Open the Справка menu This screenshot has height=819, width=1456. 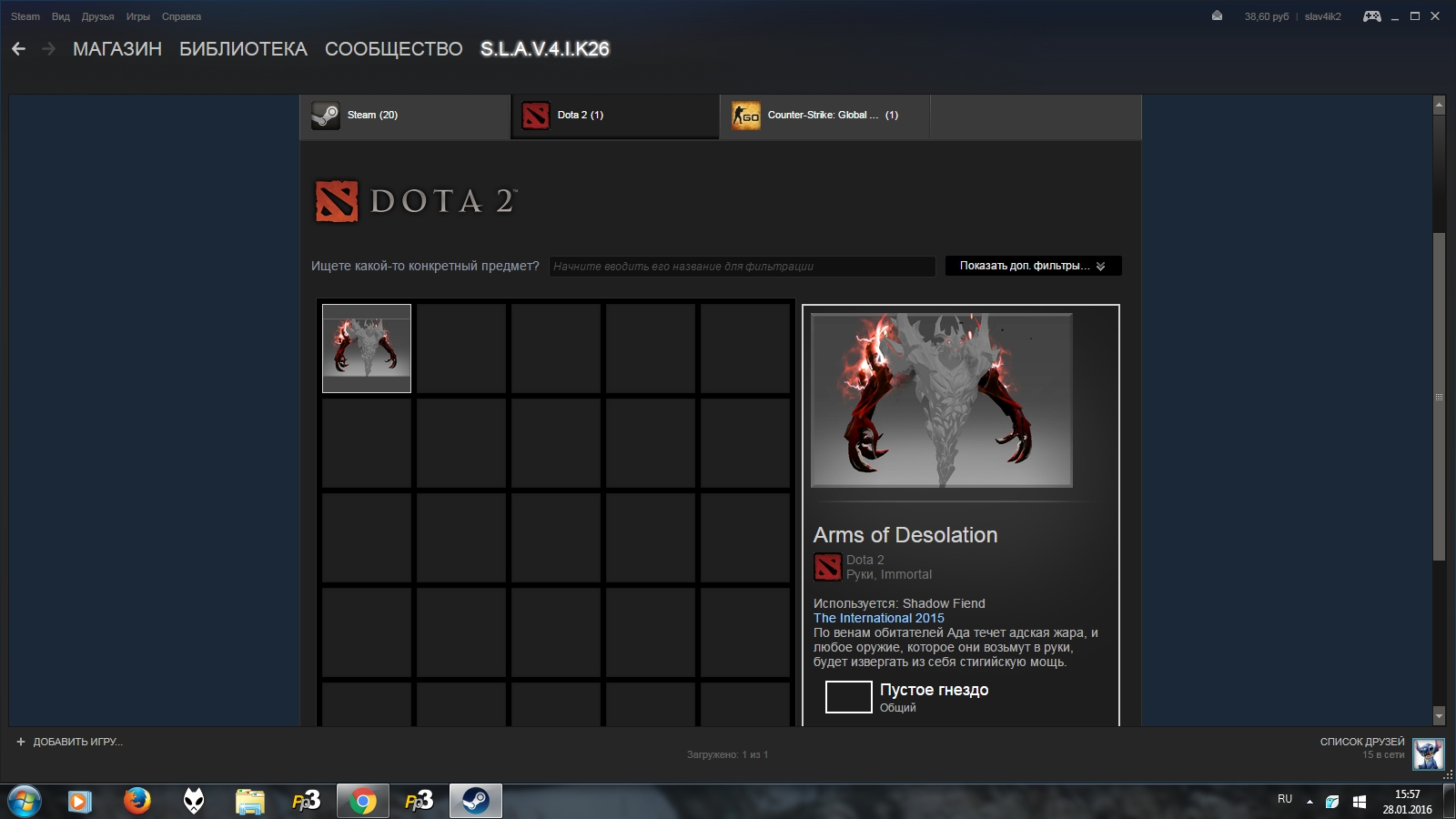(181, 16)
